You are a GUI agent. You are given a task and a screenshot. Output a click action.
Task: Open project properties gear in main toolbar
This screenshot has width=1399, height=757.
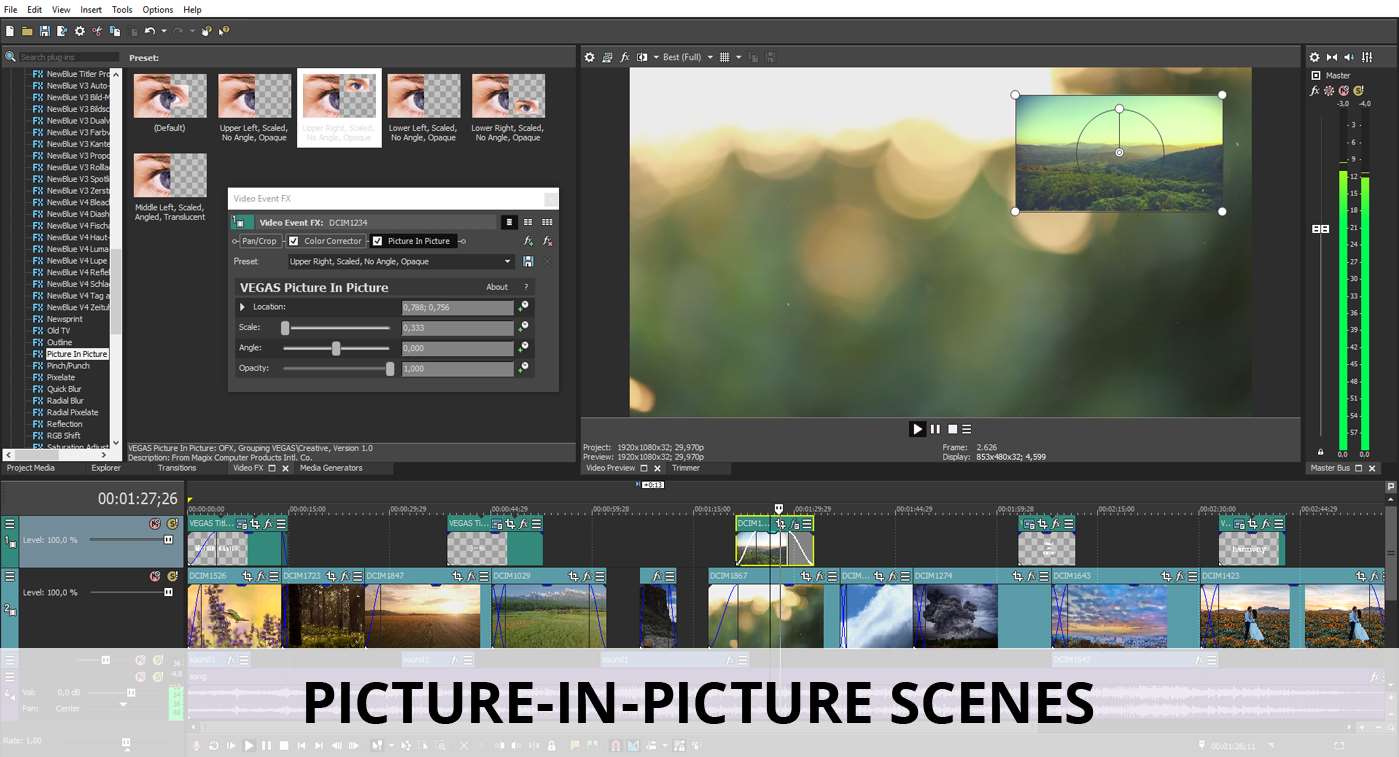[80, 31]
